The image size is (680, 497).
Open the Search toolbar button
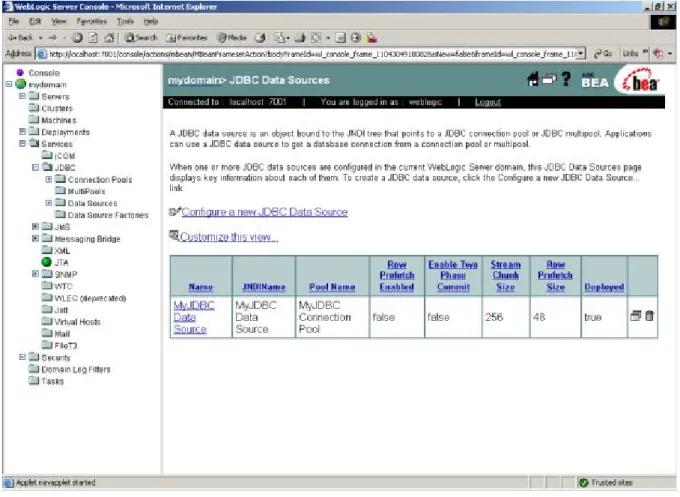pyautogui.click(x=141, y=38)
